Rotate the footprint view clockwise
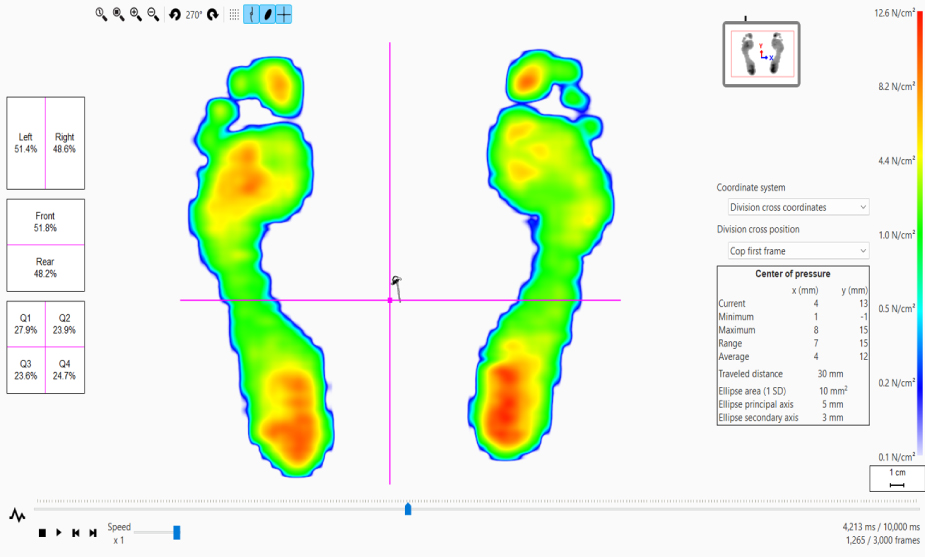The width and height of the screenshot is (925, 557). click(213, 14)
